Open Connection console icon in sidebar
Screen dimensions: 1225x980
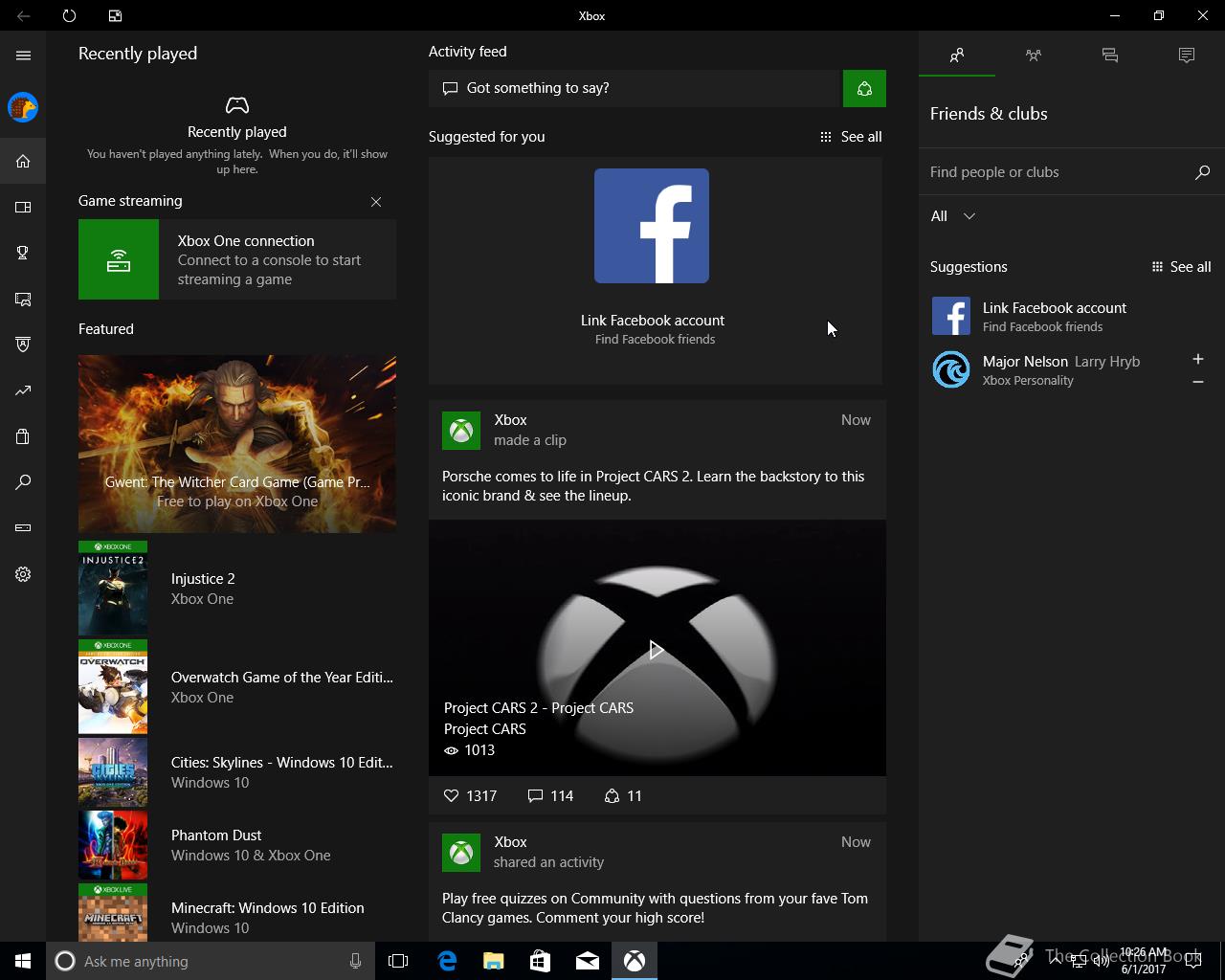pyautogui.click(x=23, y=528)
